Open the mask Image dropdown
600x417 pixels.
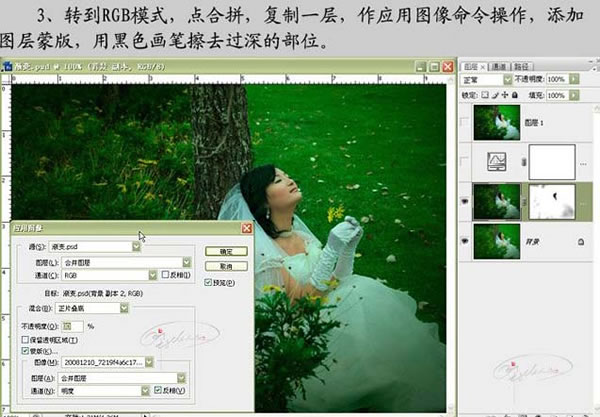click(149, 362)
